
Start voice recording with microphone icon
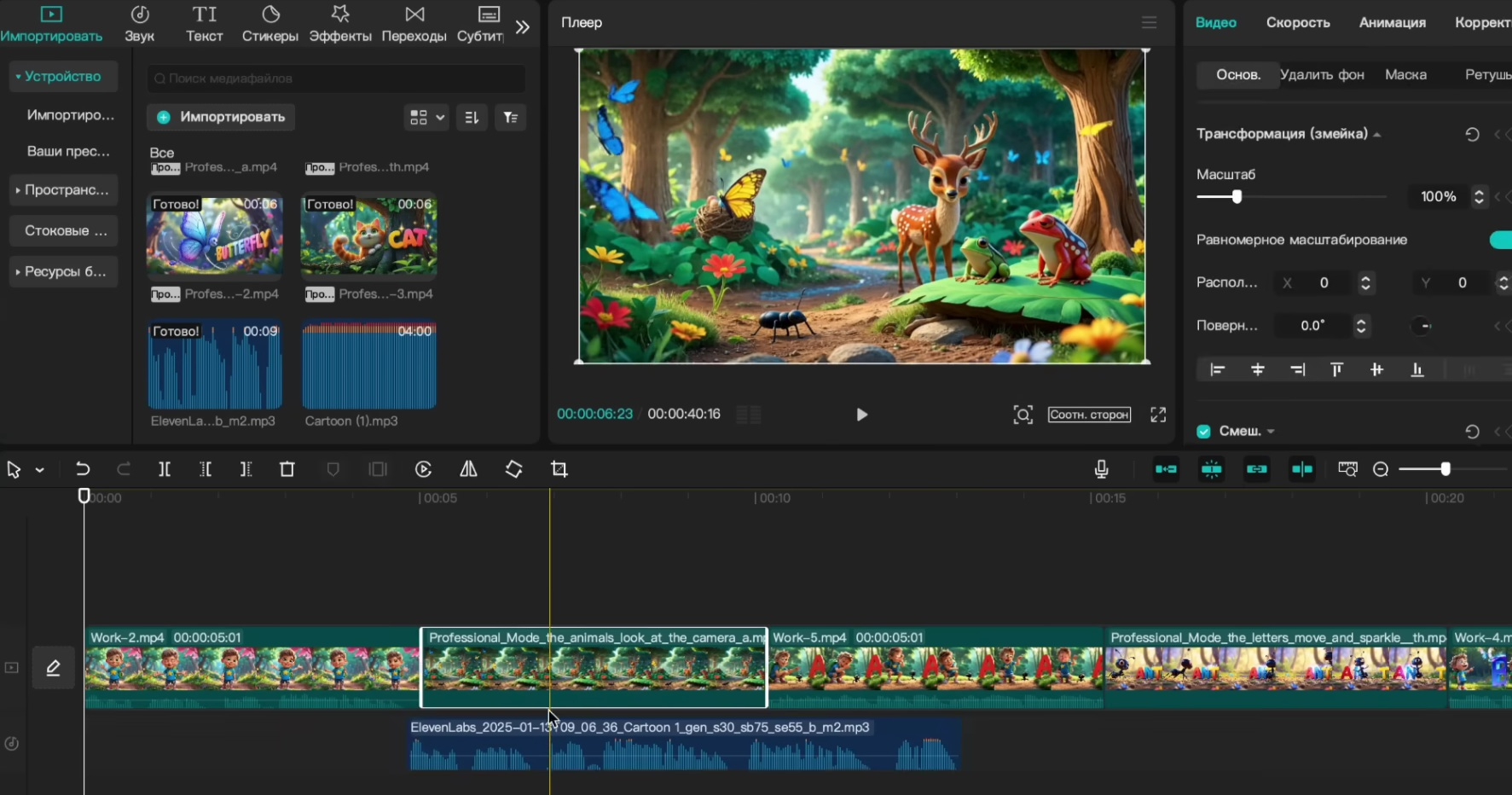(1101, 469)
